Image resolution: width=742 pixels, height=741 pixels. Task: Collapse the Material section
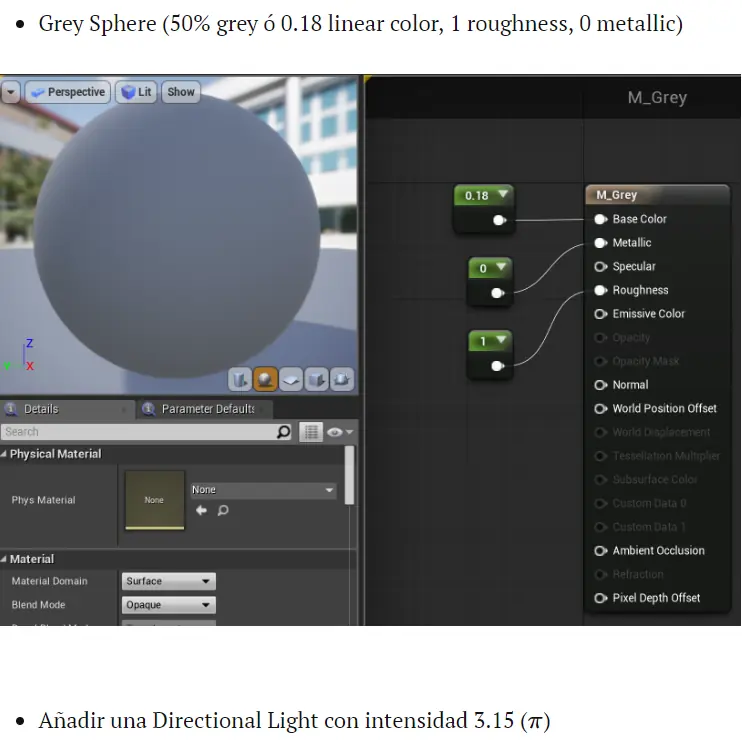coord(4,559)
